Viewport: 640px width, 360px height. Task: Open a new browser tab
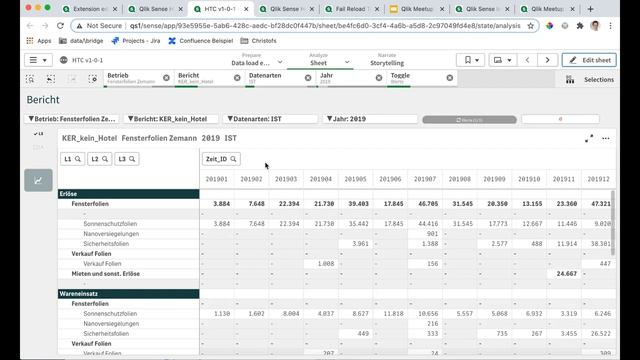590,9
